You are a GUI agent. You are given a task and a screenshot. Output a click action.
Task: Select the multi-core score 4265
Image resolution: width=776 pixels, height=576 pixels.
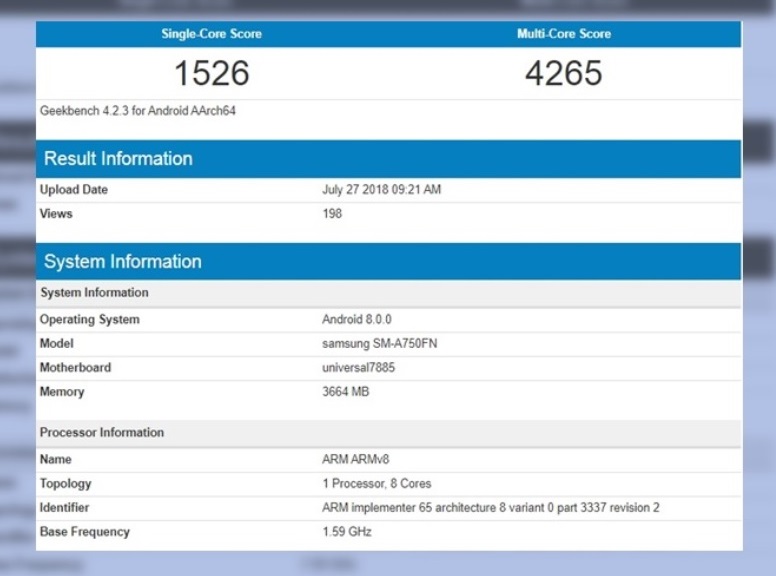click(564, 73)
